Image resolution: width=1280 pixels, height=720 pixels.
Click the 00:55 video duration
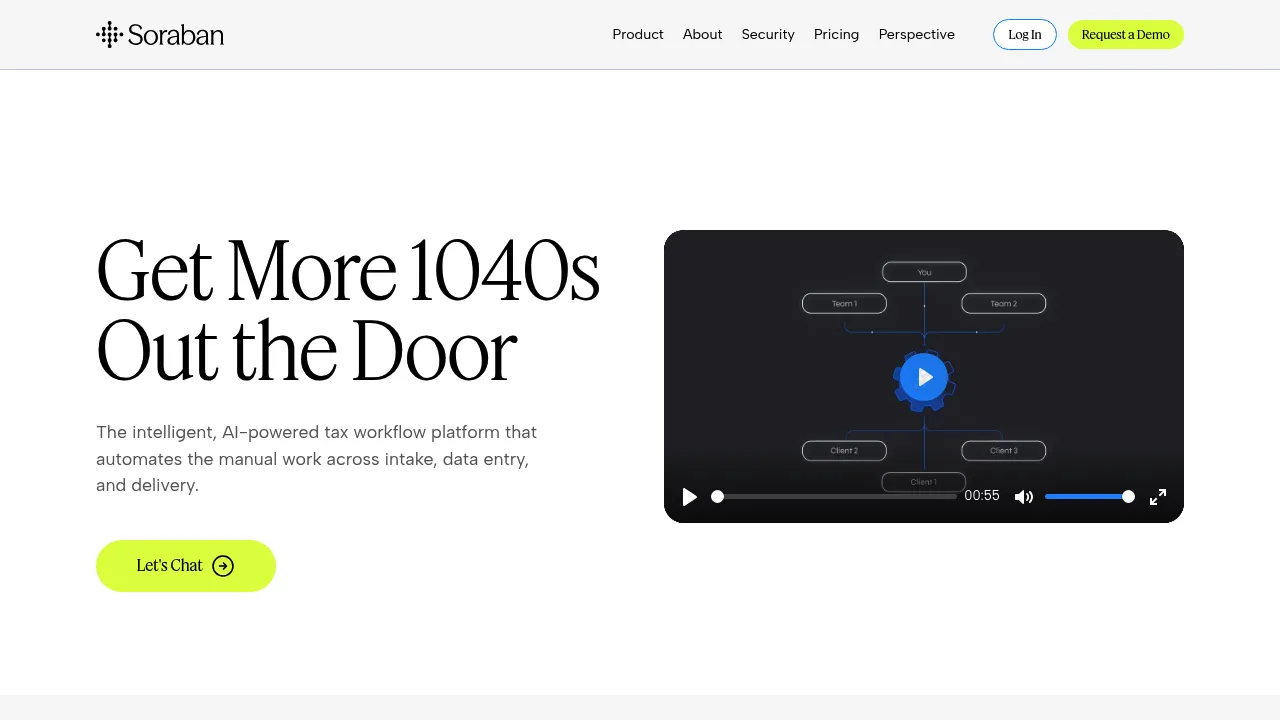pos(982,496)
